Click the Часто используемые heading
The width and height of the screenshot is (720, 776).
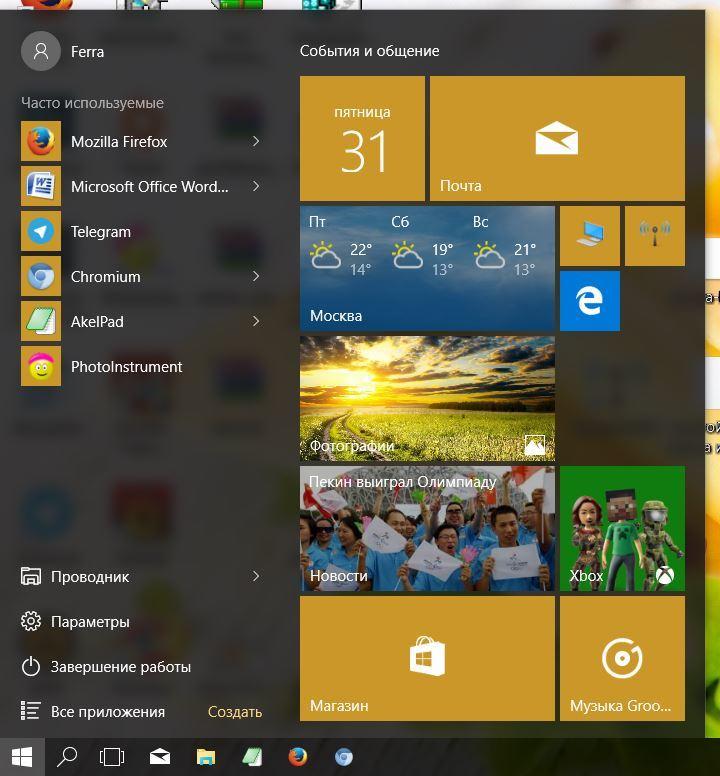click(93, 103)
